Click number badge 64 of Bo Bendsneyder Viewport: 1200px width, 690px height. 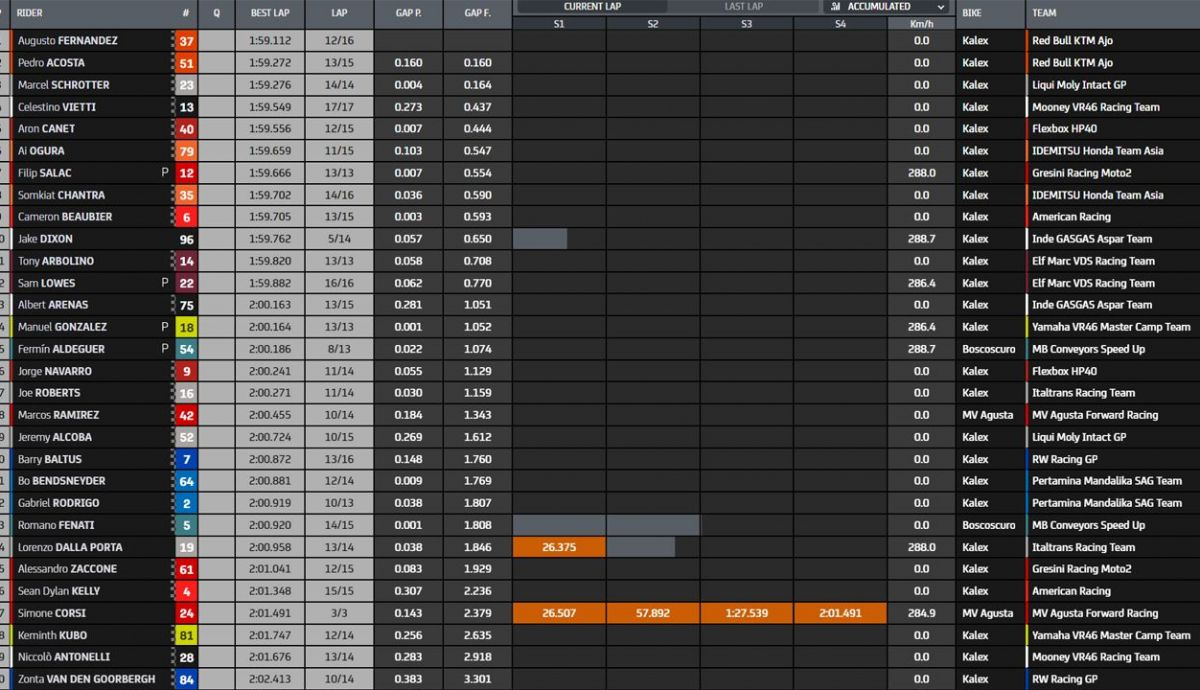click(x=186, y=481)
